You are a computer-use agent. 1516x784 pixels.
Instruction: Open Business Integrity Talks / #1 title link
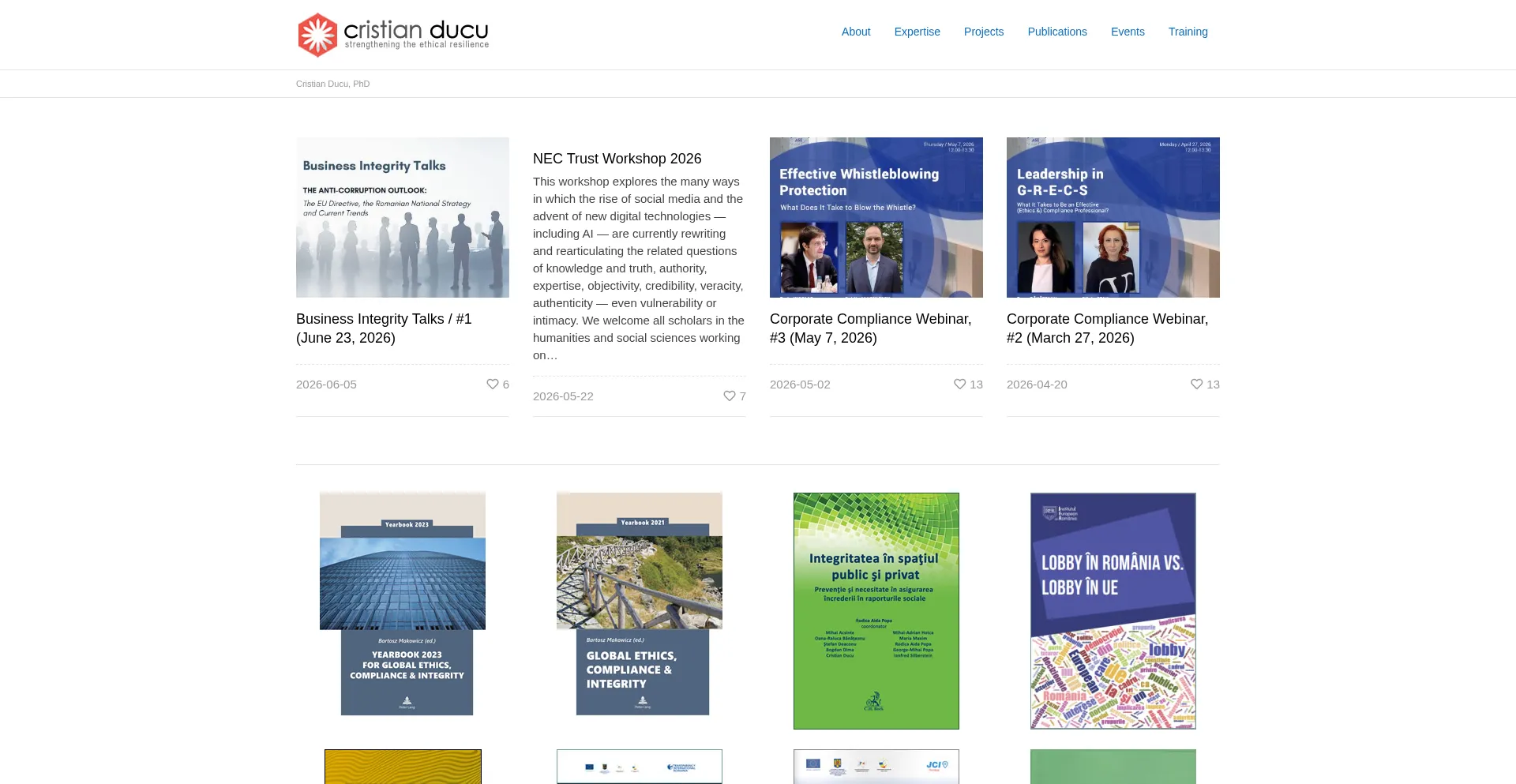(384, 328)
